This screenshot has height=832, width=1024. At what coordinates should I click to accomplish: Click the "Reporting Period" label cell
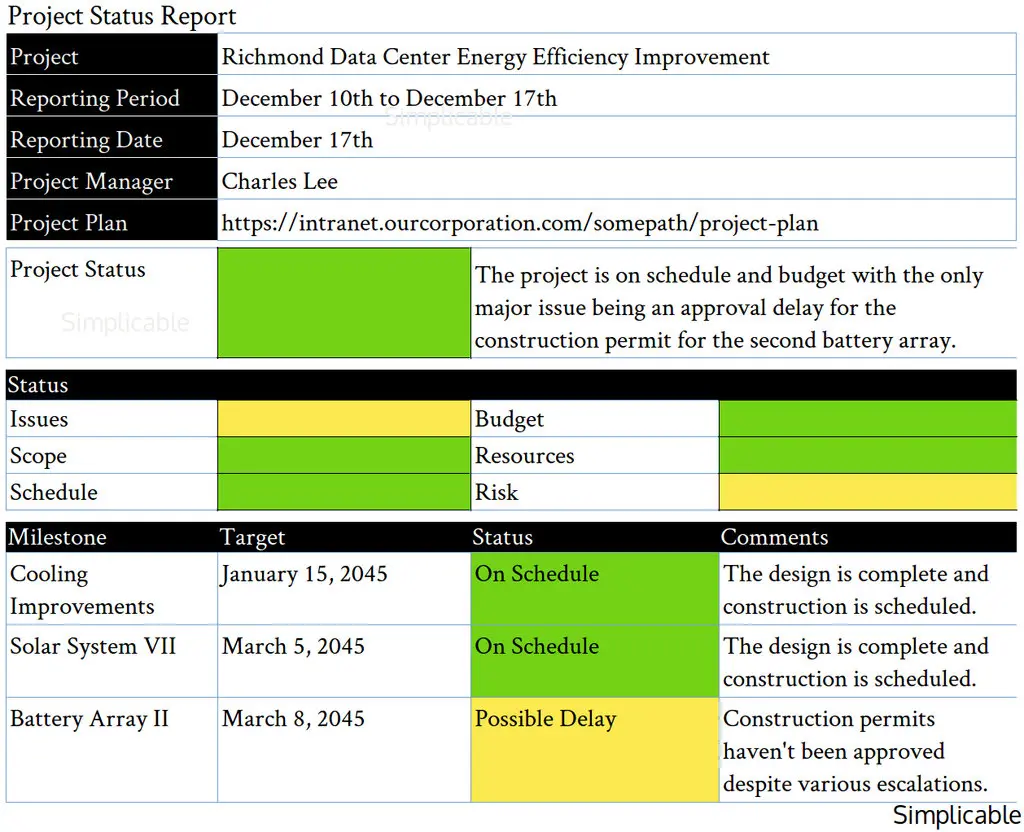click(112, 96)
